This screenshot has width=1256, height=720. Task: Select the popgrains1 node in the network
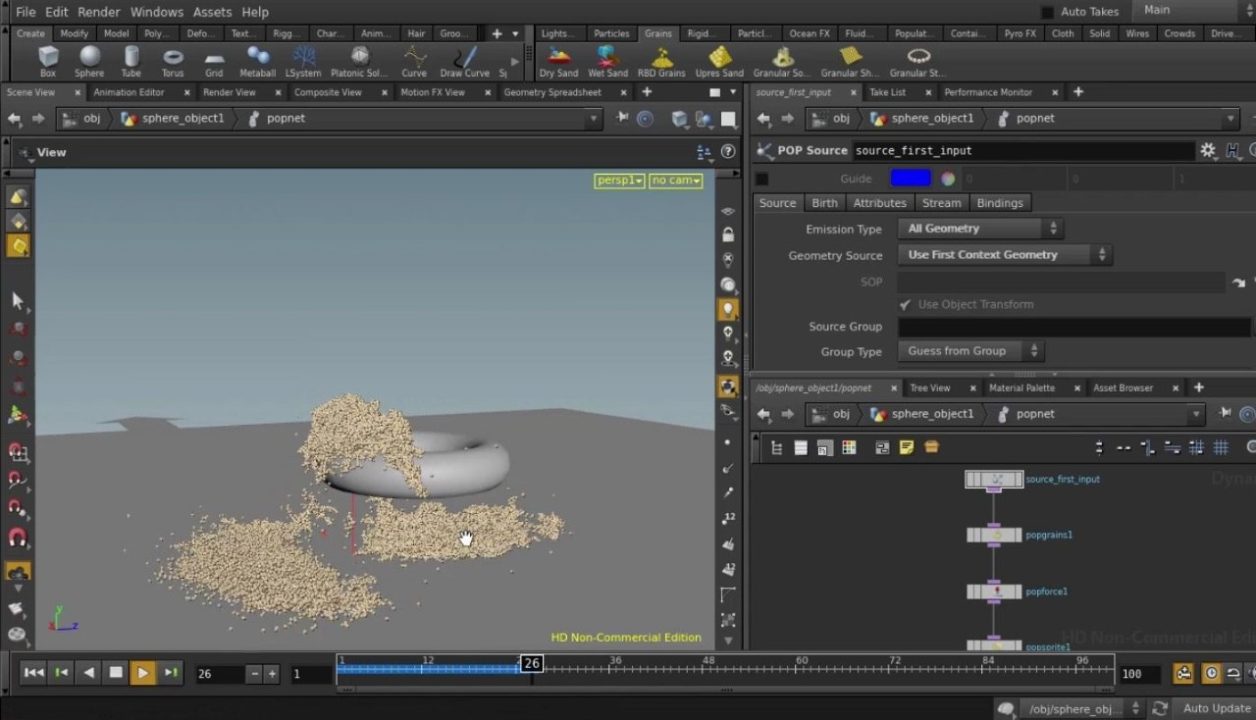tap(994, 534)
